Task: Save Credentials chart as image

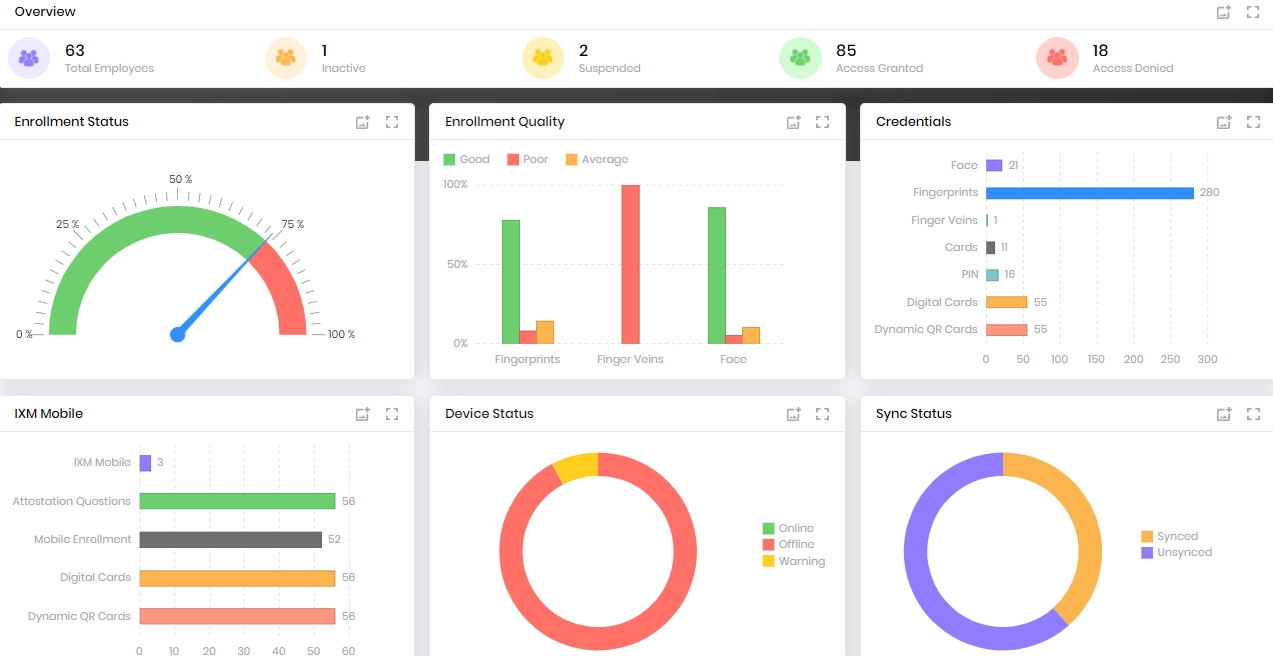Action: tap(1224, 122)
